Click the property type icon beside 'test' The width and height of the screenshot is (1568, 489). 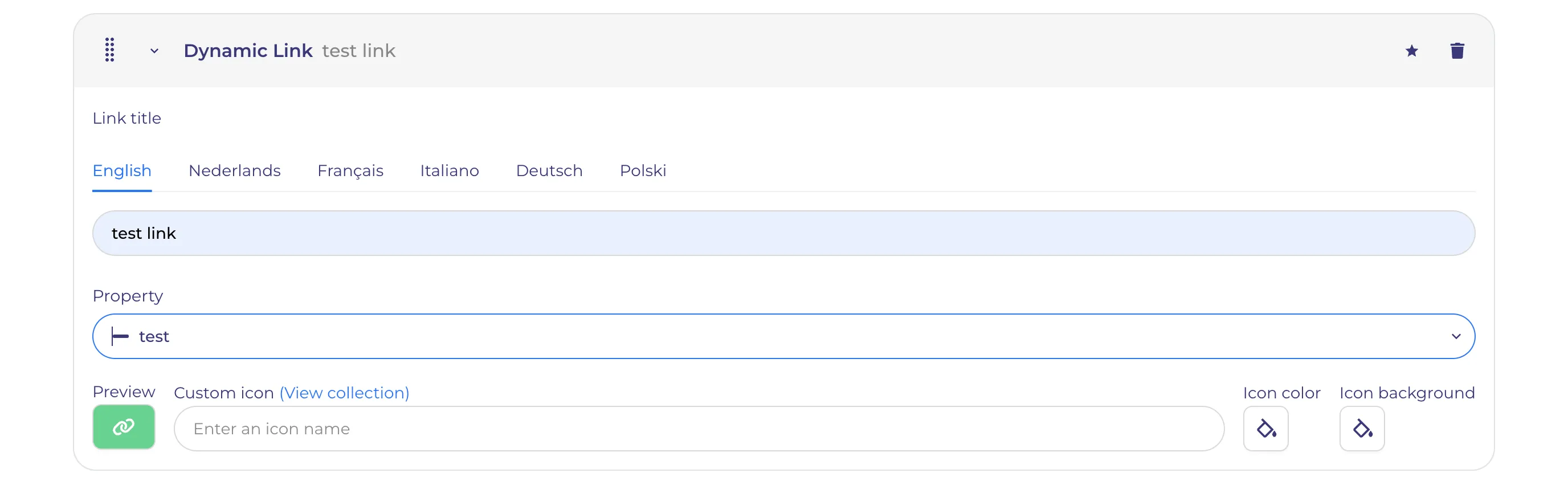pos(120,336)
